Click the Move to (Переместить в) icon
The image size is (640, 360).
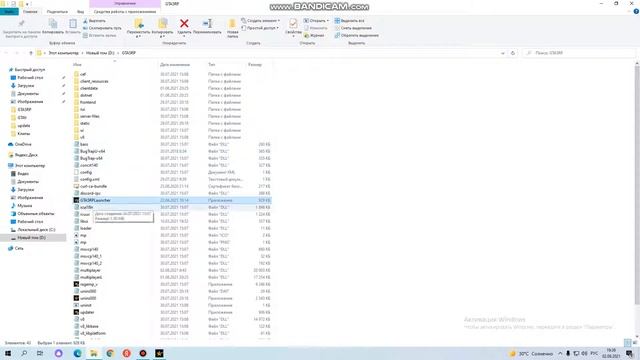139,24
